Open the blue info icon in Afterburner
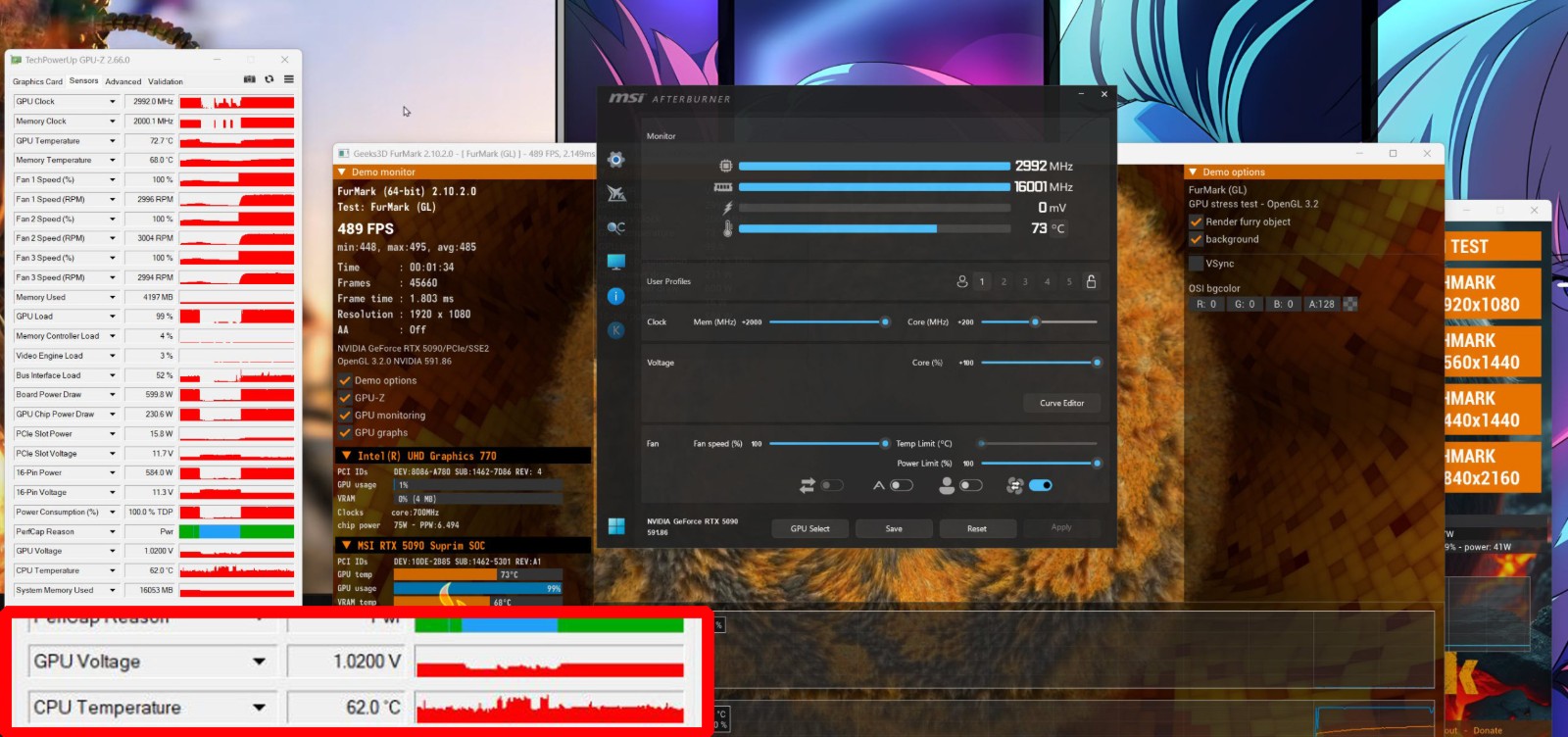1568x737 pixels. click(x=616, y=296)
